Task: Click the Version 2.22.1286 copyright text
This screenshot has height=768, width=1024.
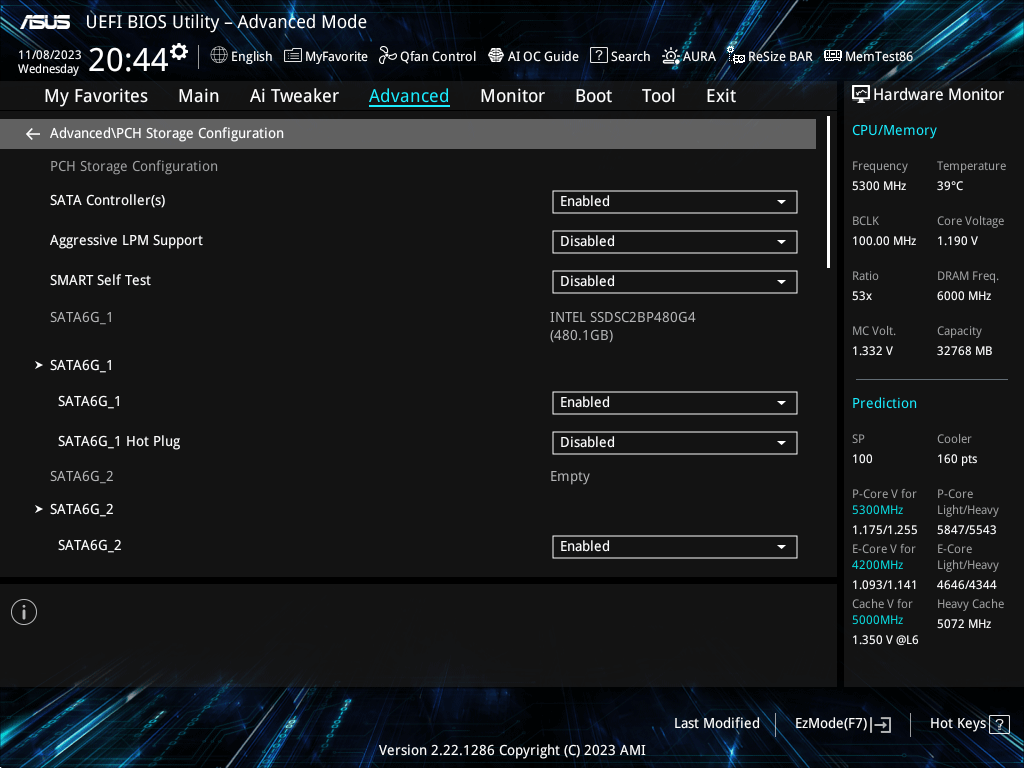Action: [x=512, y=750]
